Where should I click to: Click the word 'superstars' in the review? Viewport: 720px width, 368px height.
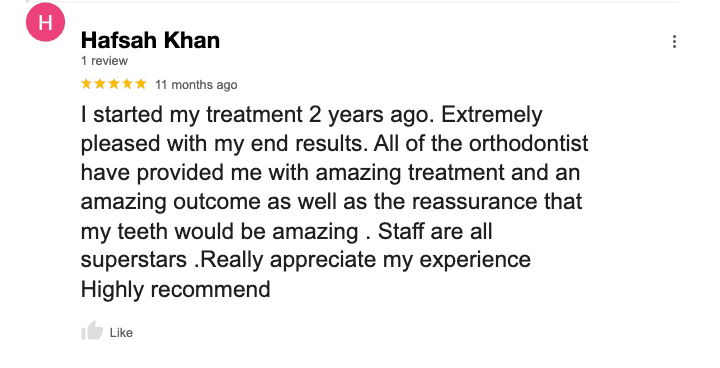click(134, 260)
